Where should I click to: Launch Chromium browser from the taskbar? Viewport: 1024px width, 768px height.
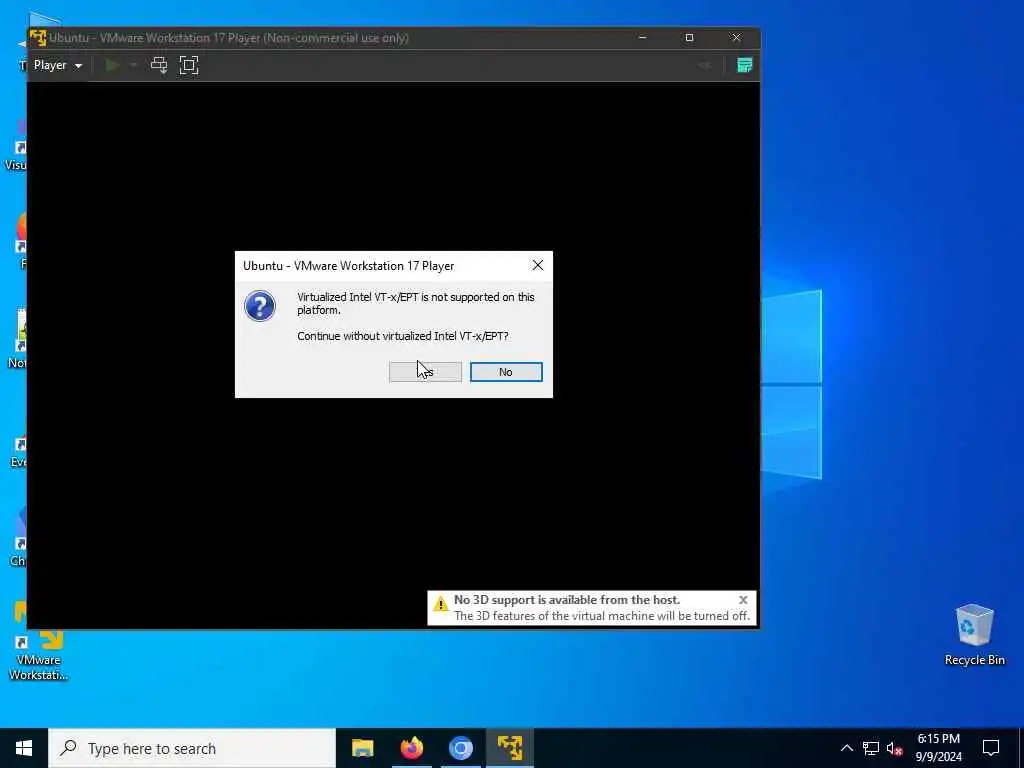coord(460,748)
